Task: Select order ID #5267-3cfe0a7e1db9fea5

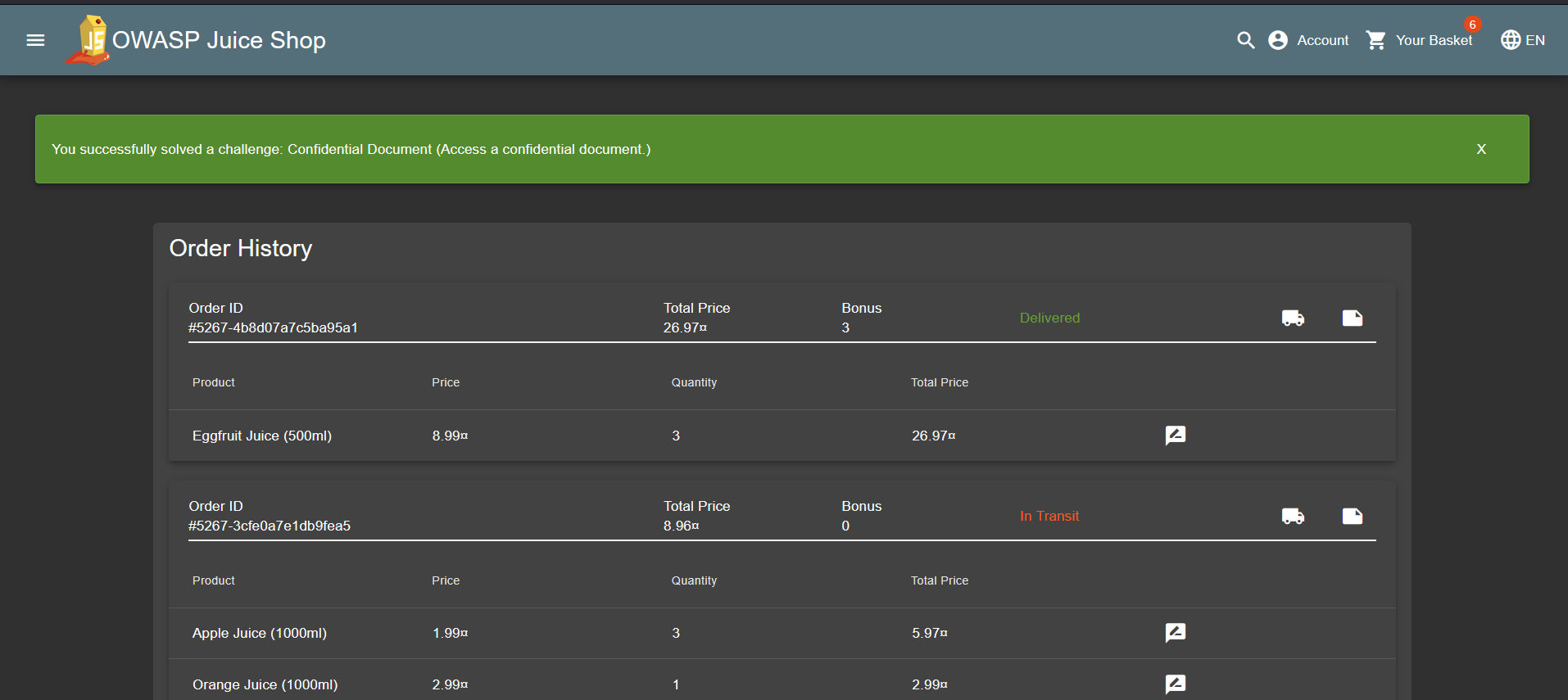Action: (270, 526)
